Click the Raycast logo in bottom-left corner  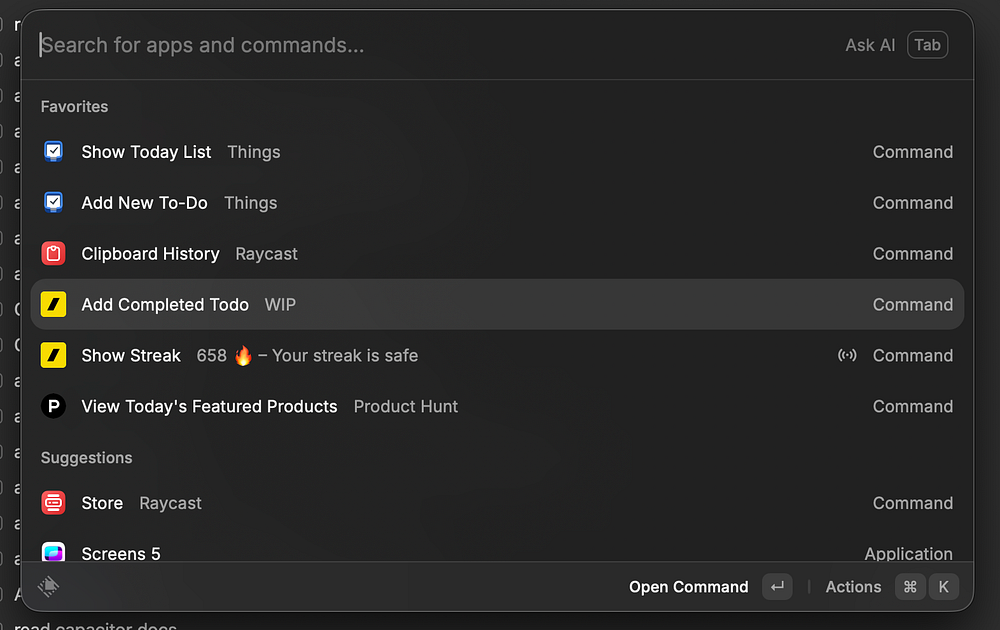click(x=49, y=587)
